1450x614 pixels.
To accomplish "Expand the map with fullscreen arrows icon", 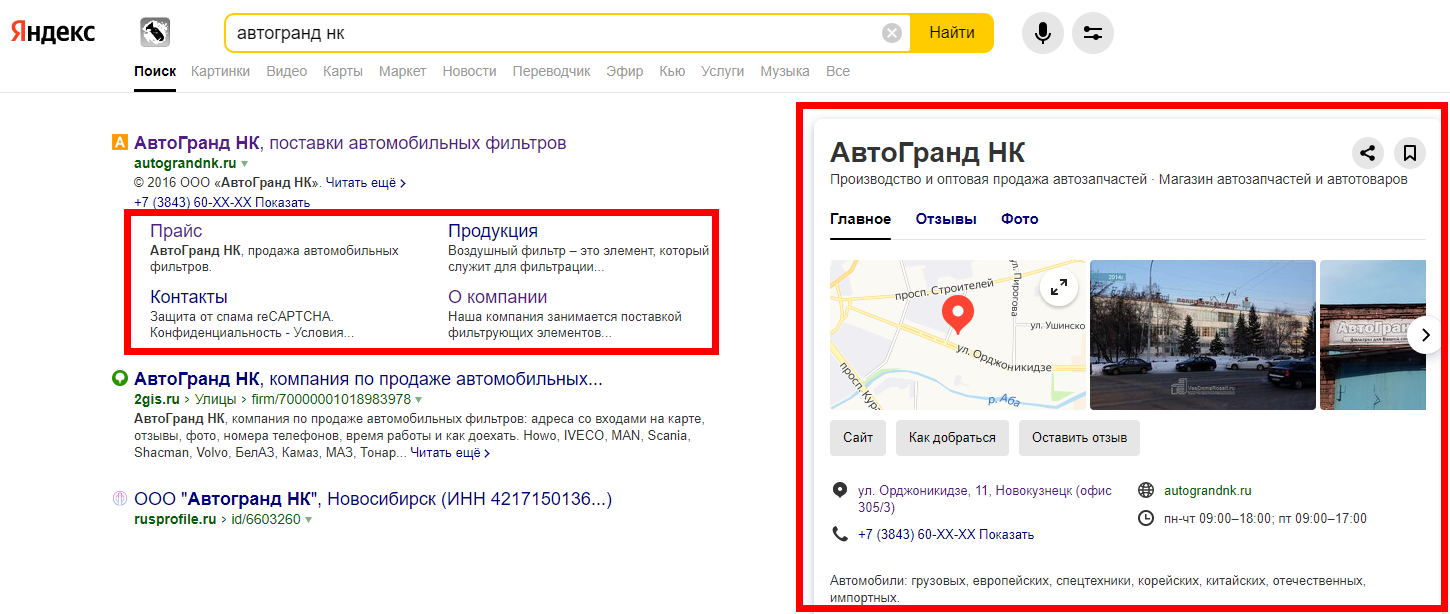I will [1058, 288].
